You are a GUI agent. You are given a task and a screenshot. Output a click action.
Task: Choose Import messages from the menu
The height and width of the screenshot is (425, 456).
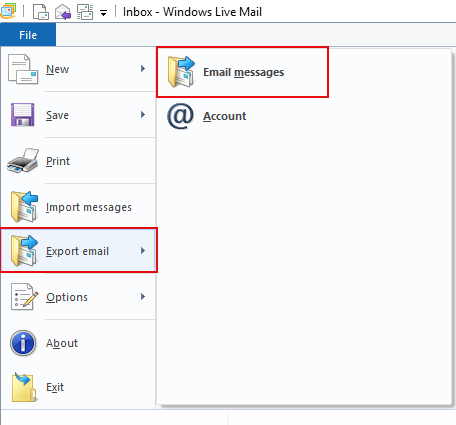click(78, 207)
